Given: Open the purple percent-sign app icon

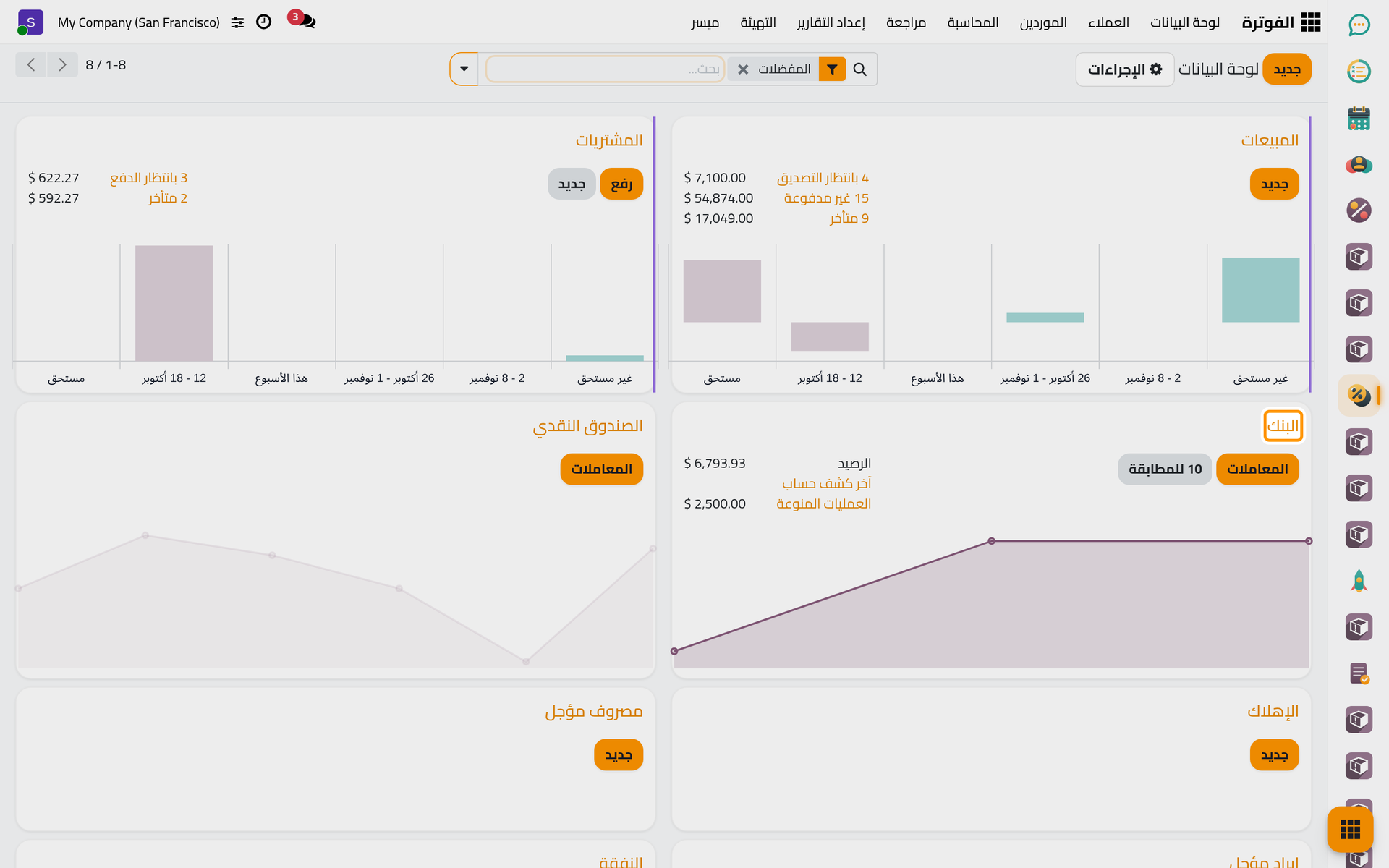Looking at the screenshot, I should point(1359,210).
